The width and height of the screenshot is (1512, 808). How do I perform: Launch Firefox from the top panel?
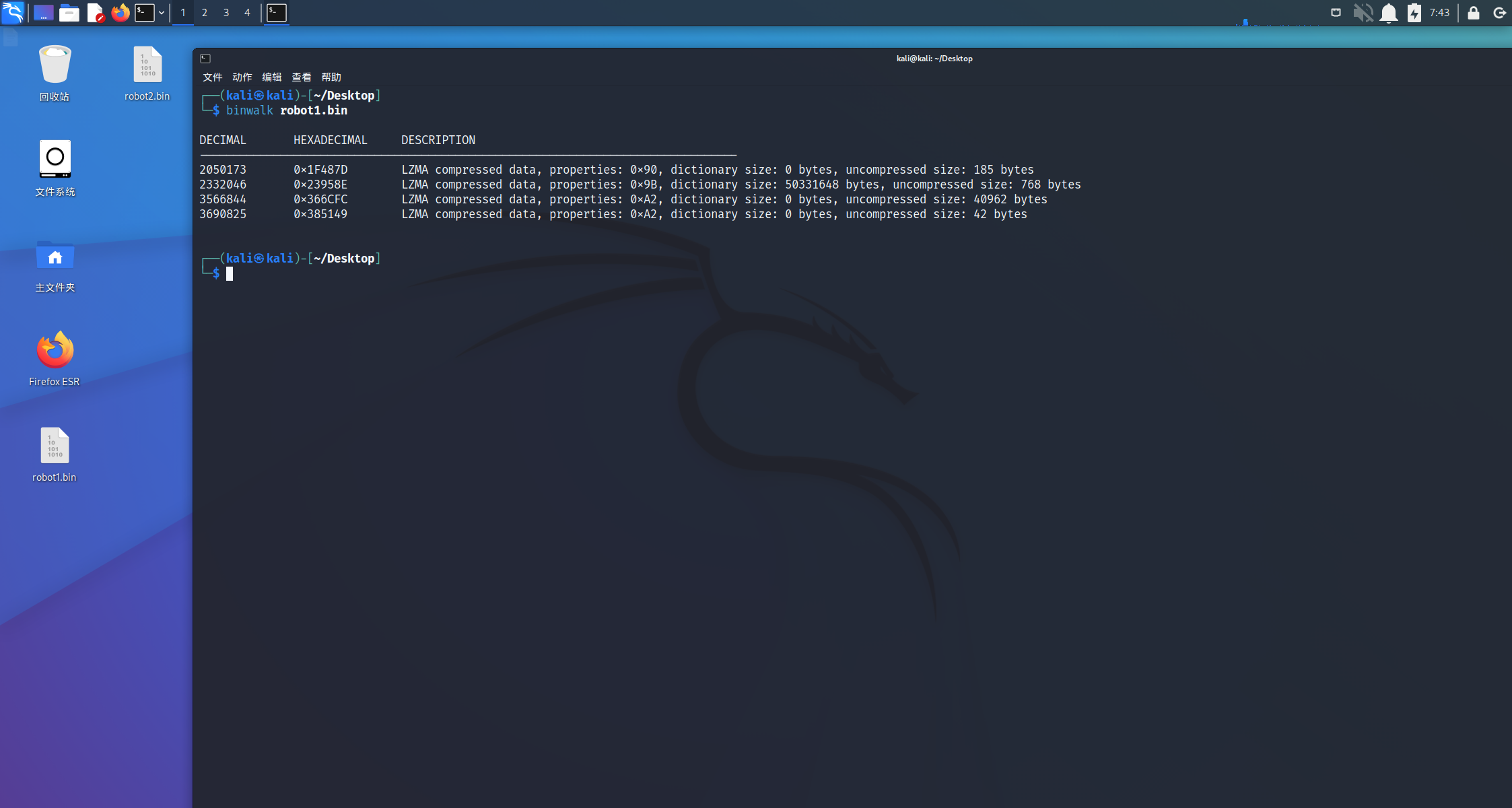(121, 13)
